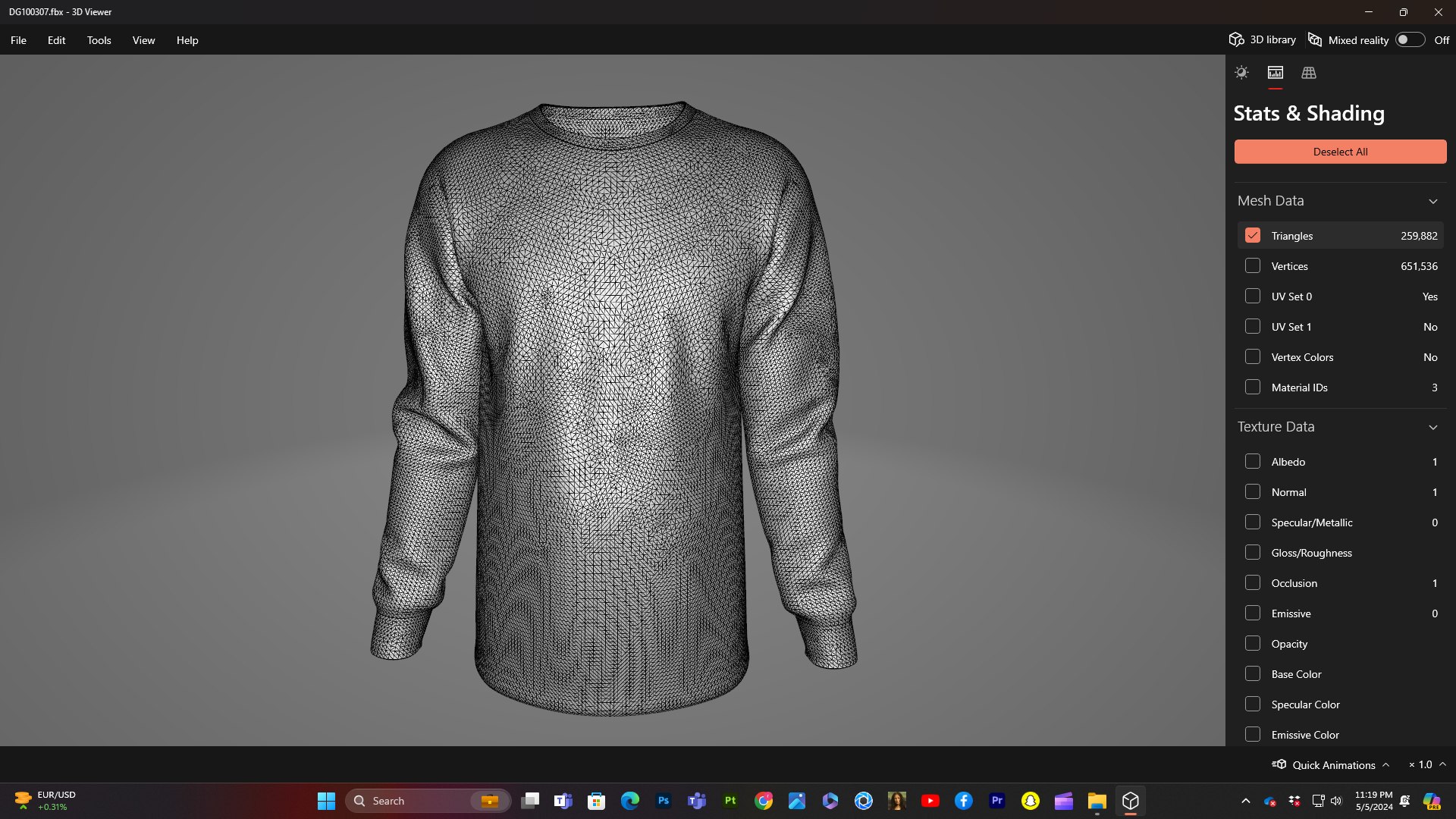Image resolution: width=1456 pixels, height=819 pixels.
Task: Click the Deselect All button
Action: [1340, 152]
